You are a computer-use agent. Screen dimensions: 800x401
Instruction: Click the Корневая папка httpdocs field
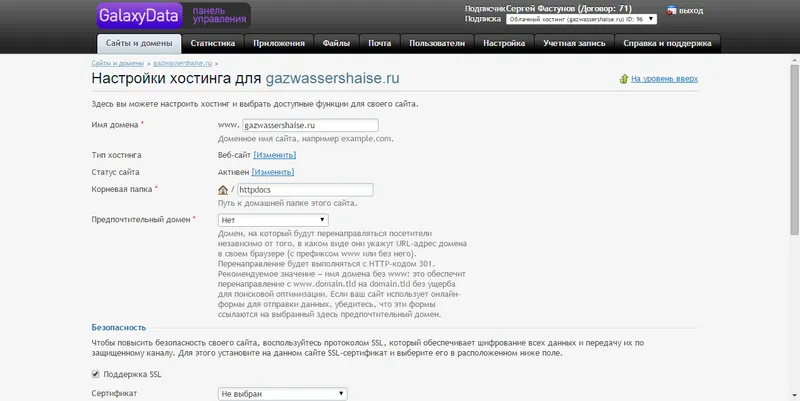pos(305,190)
